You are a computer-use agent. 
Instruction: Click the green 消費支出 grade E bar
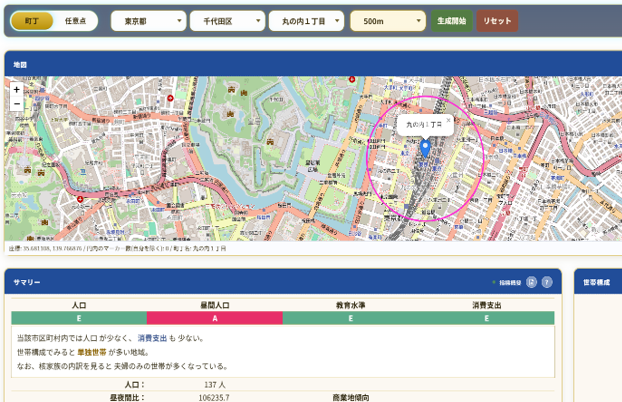[486, 318]
